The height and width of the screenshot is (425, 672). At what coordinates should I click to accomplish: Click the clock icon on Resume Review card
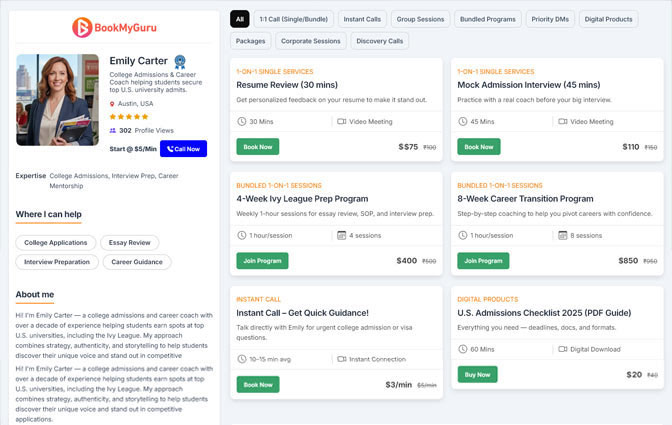click(242, 121)
